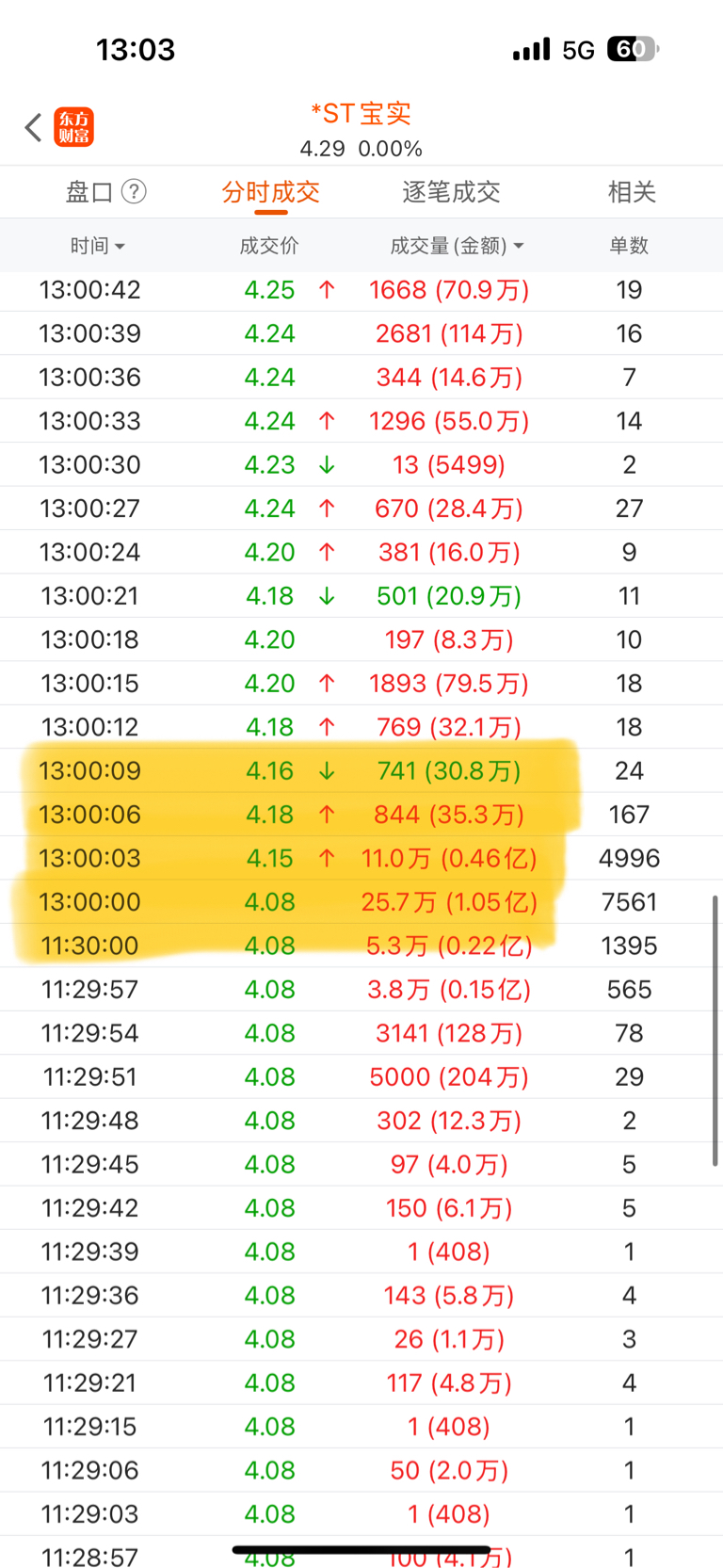The height and width of the screenshot is (1568, 723).
Task: Select the 成交价 column header
Action: click(269, 246)
